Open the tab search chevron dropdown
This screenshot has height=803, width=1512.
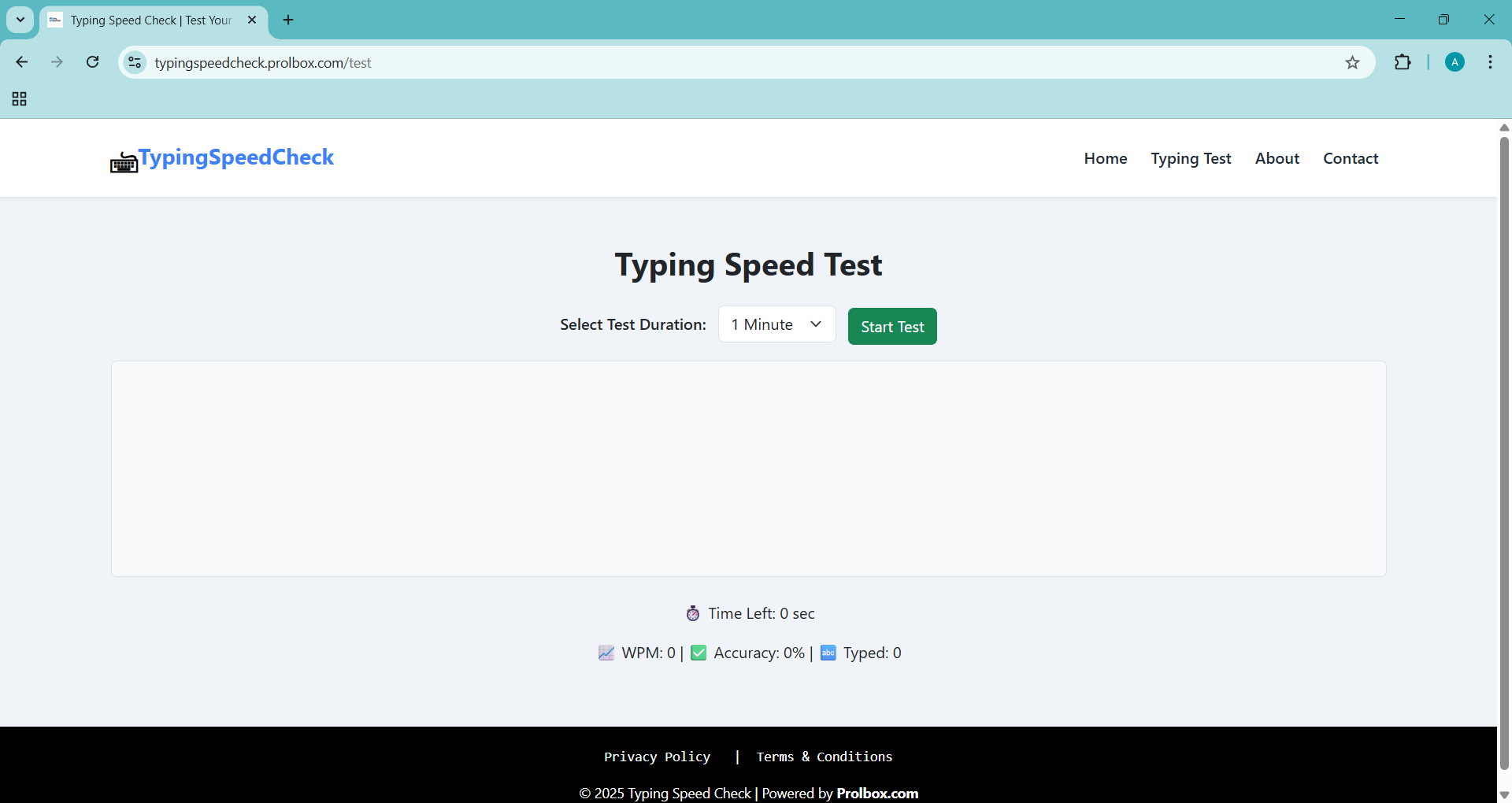20,20
